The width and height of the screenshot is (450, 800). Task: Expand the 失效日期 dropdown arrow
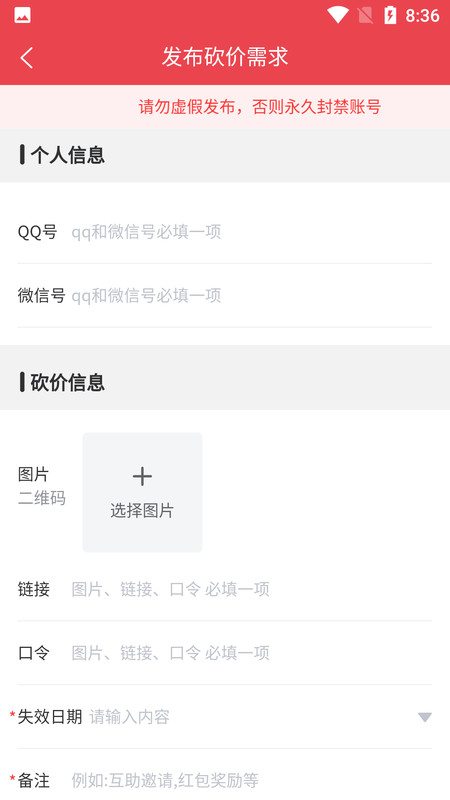[424, 717]
